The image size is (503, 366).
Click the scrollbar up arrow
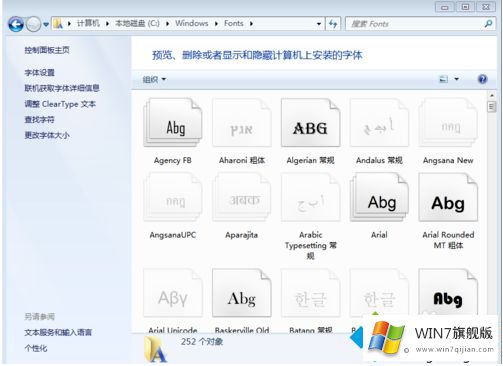coord(491,96)
